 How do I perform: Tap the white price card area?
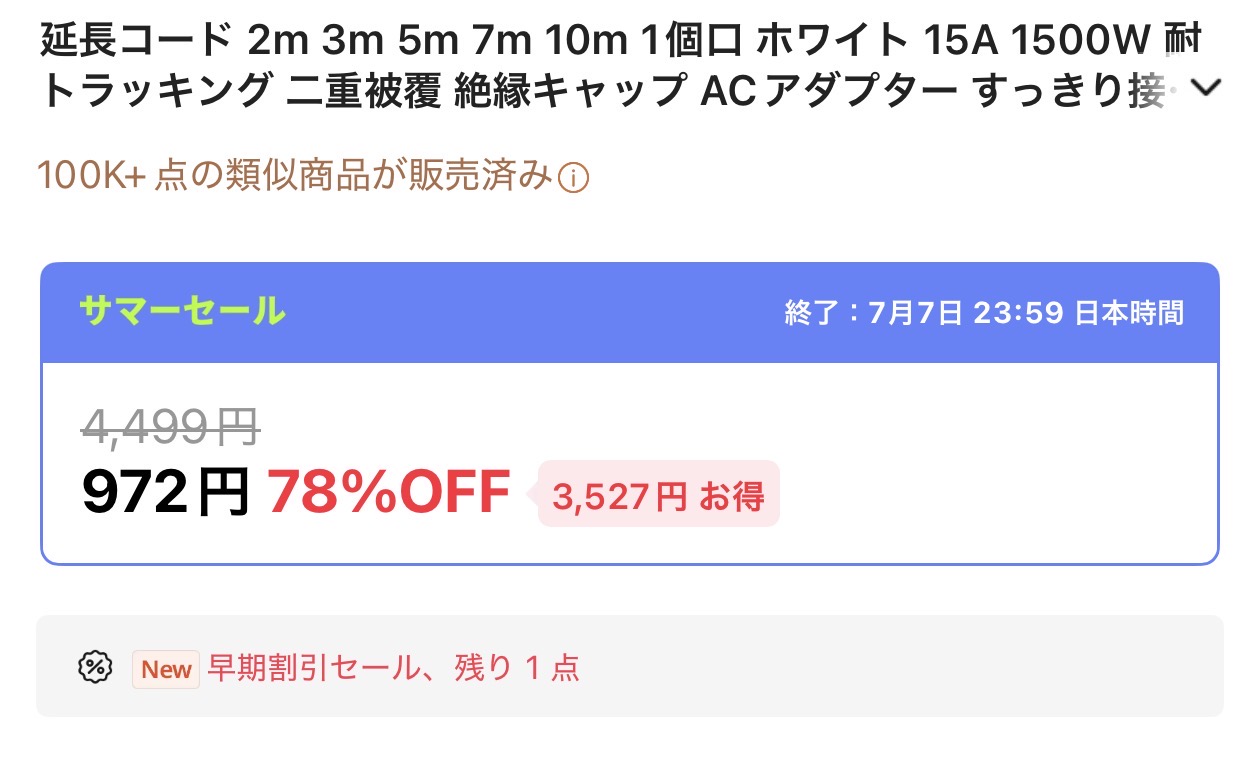coord(630,463)
